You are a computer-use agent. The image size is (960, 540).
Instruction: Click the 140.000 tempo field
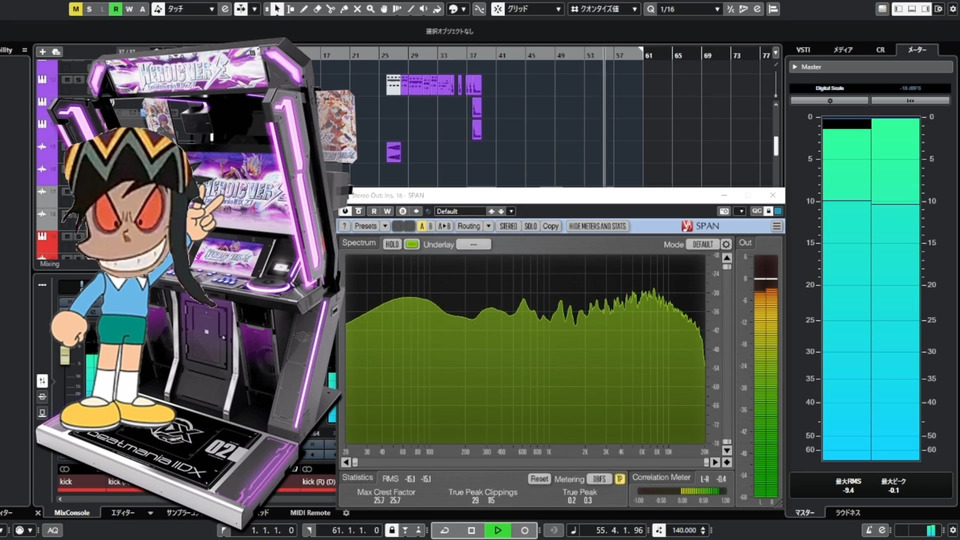(x=685, y=530)
